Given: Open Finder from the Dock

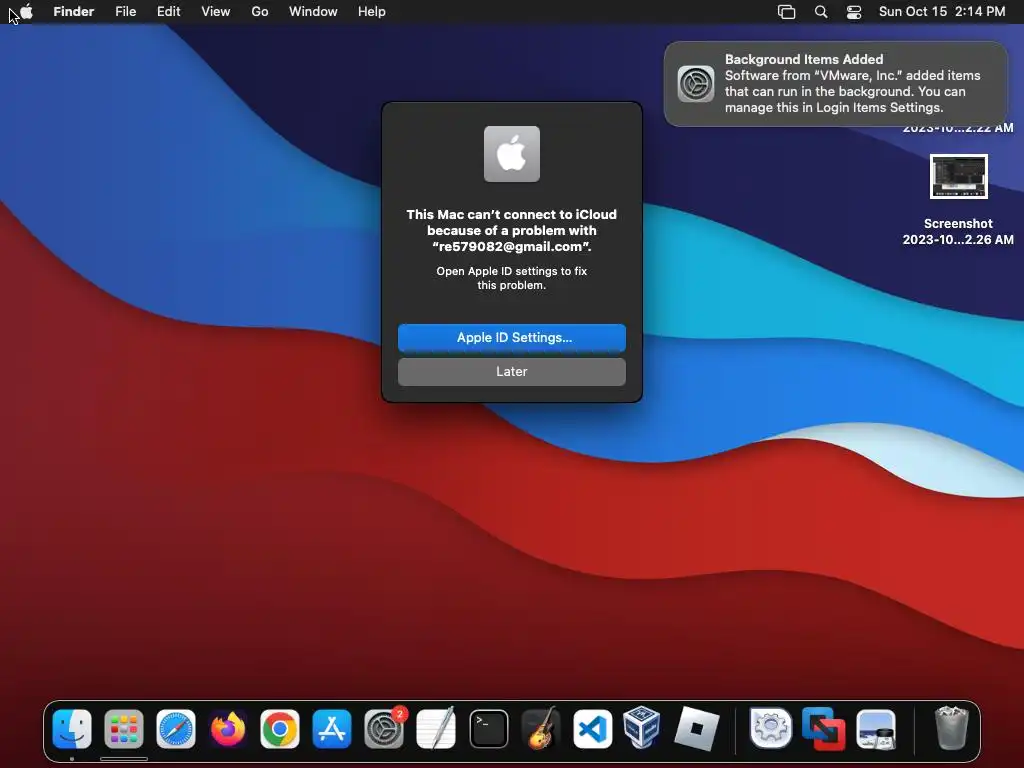Looking at the screenshot, I should pos(72,729).
